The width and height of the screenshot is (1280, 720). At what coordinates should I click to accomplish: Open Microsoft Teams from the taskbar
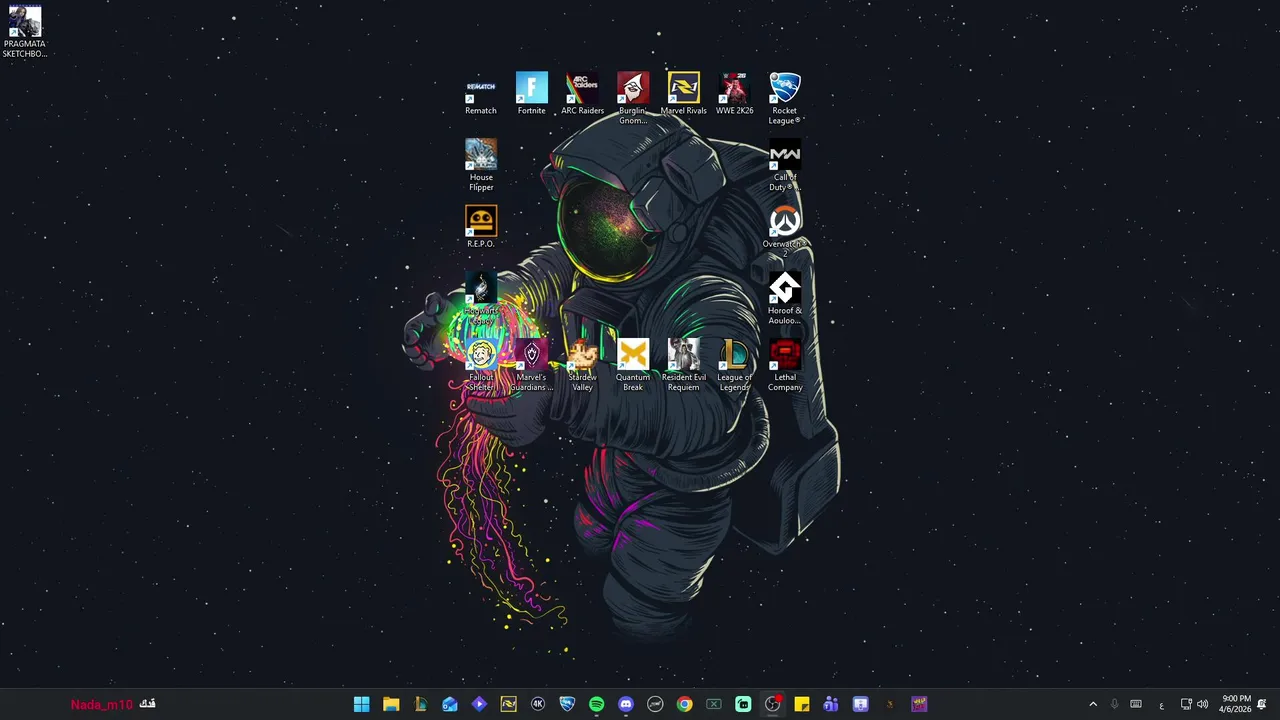click(x=831, y=704)
